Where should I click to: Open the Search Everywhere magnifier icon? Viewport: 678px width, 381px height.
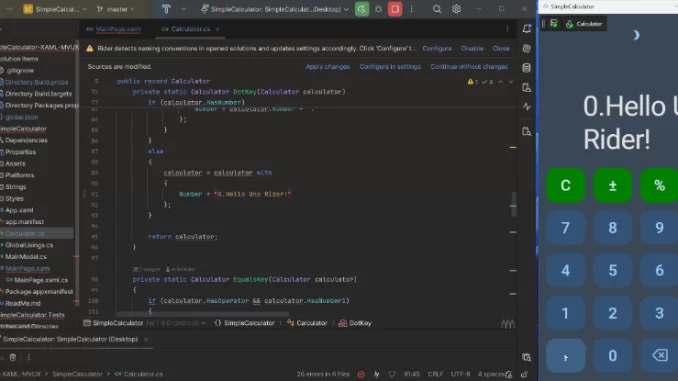tap(437, 9)
